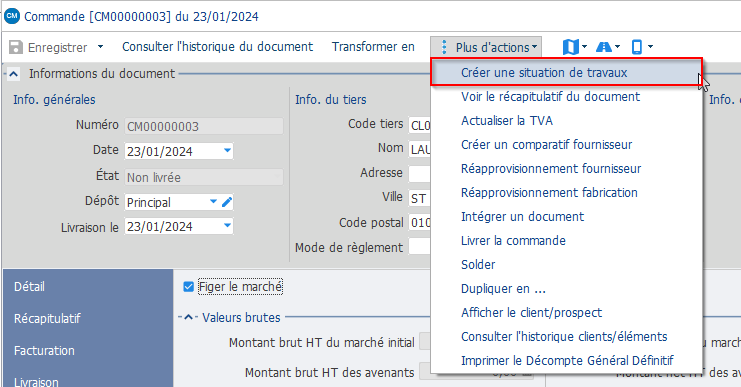This screenshot has width=741, height=387.
Task: Choose Intégrer un document
Action: click(566, 217)
